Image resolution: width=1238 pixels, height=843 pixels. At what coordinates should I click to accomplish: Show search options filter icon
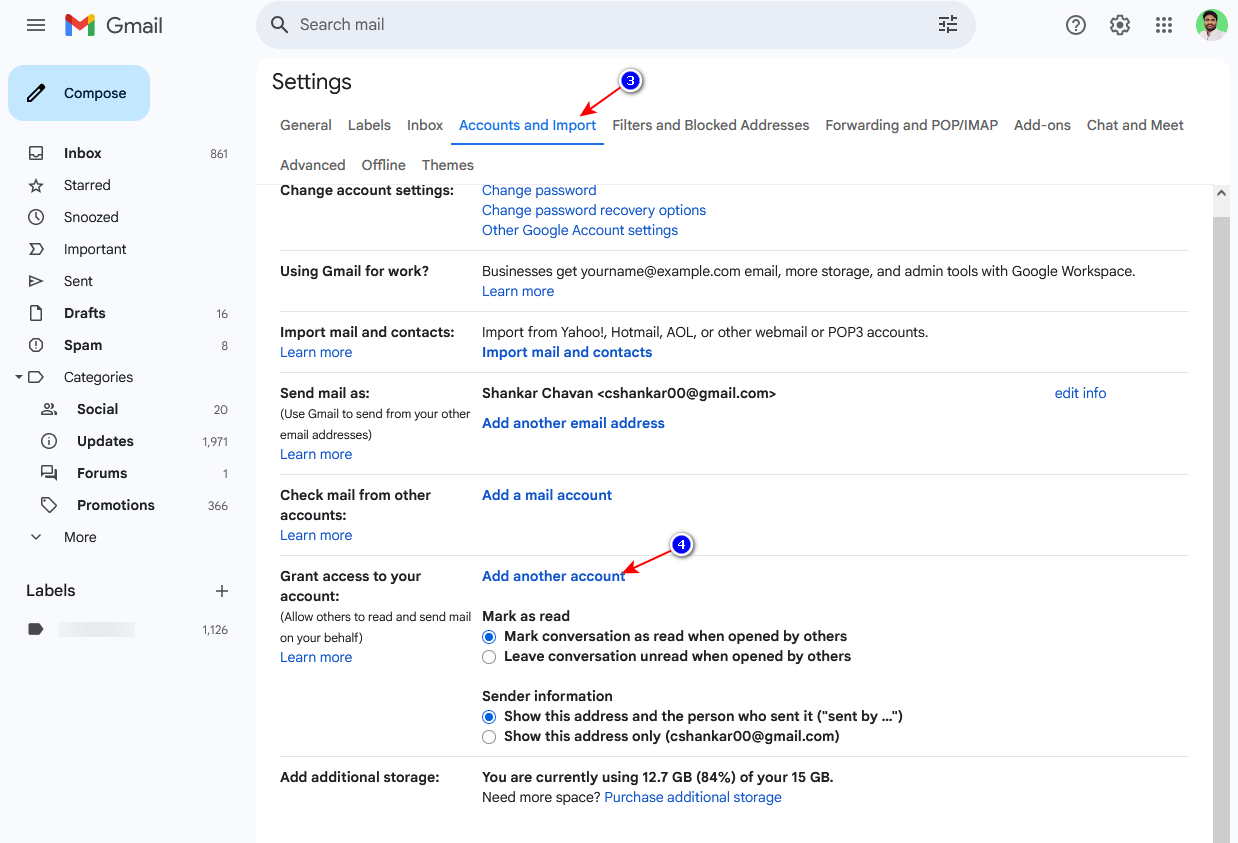(948, 25)
